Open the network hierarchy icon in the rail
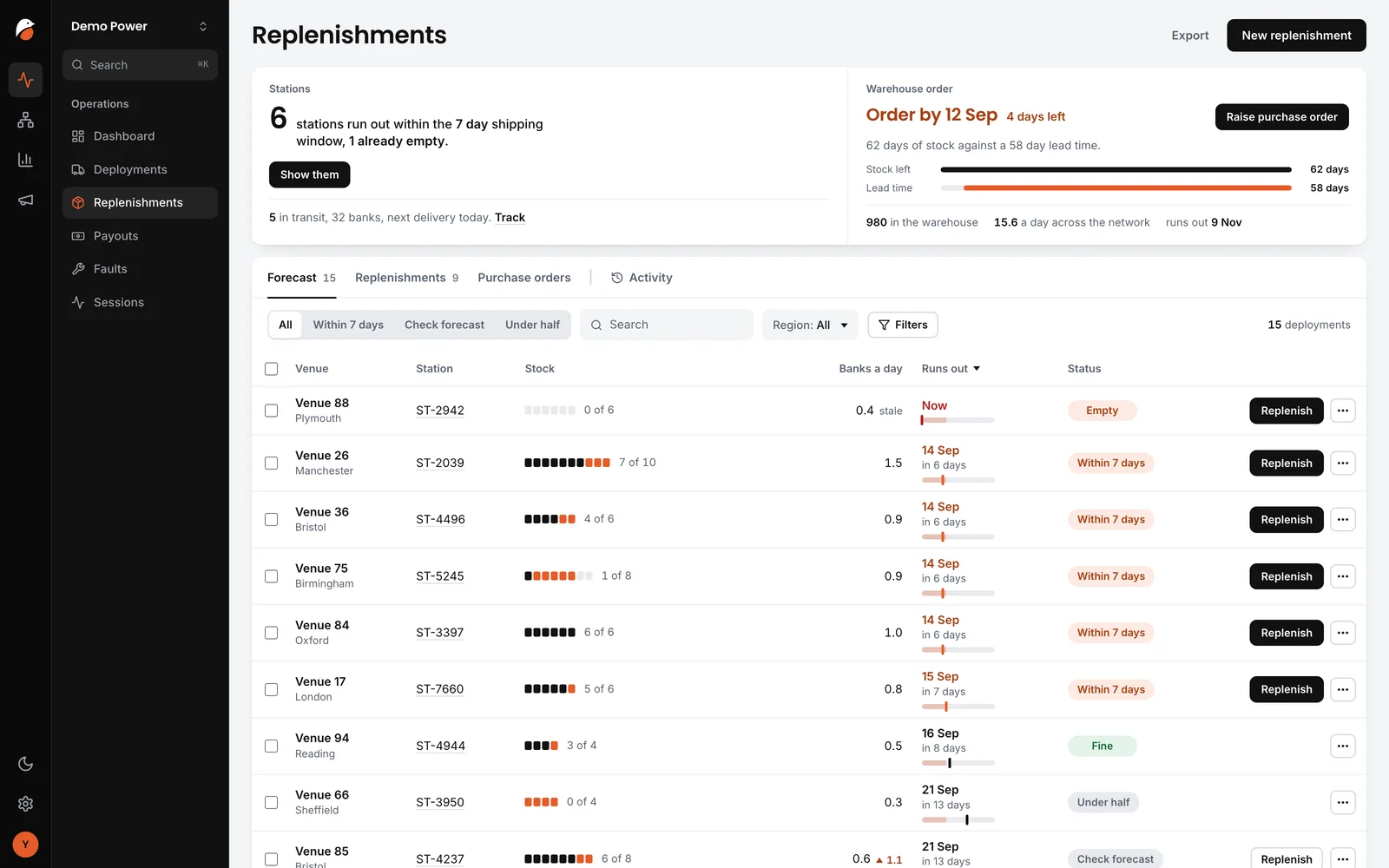 click(x=25, y=120)
